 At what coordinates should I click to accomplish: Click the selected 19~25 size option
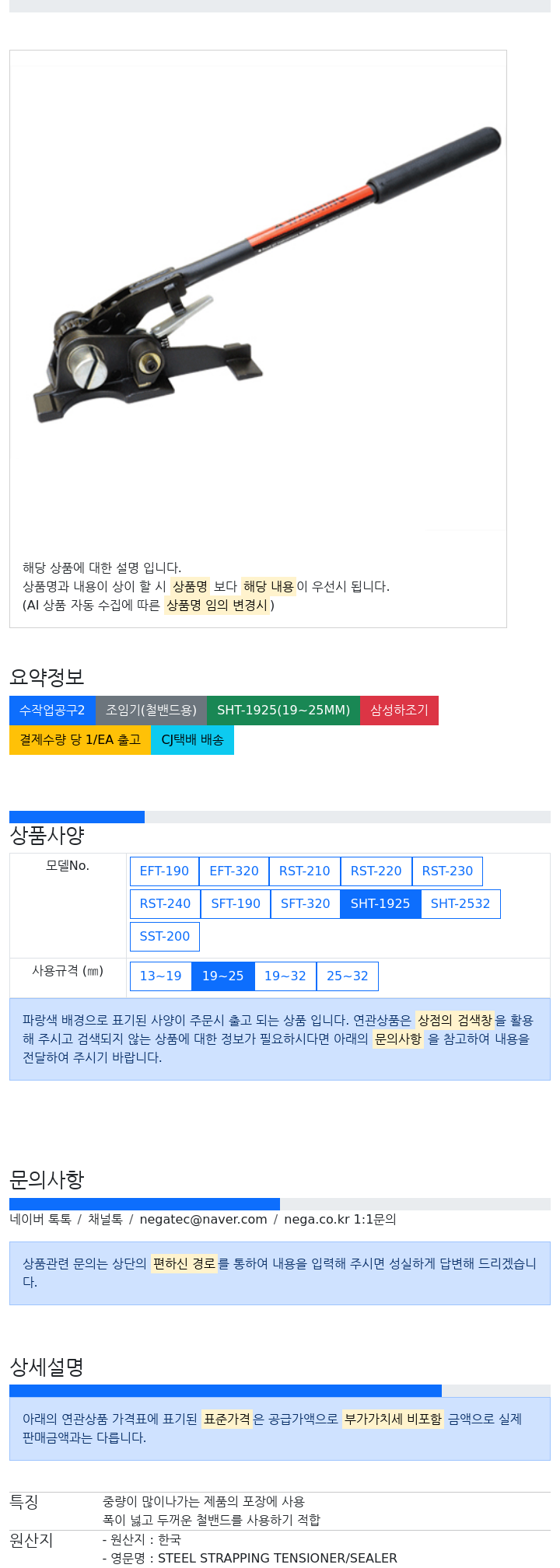223,976
